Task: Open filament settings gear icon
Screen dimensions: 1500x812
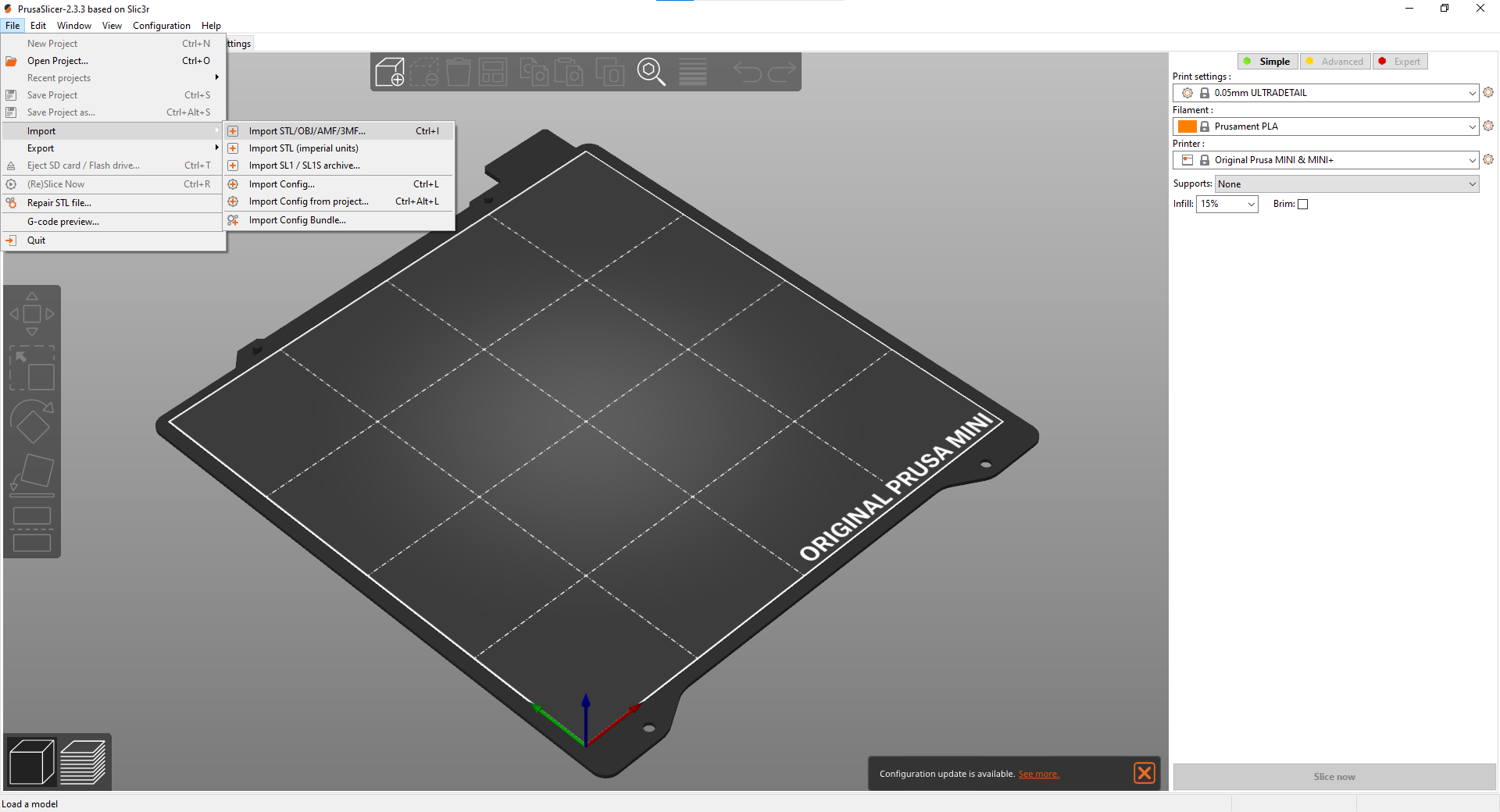Action: point(1488,126)
